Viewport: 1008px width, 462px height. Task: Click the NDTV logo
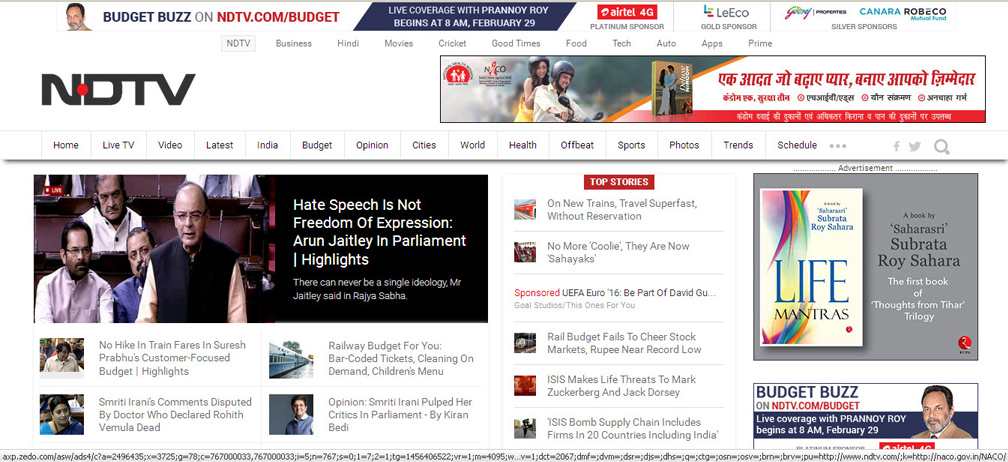118,89
